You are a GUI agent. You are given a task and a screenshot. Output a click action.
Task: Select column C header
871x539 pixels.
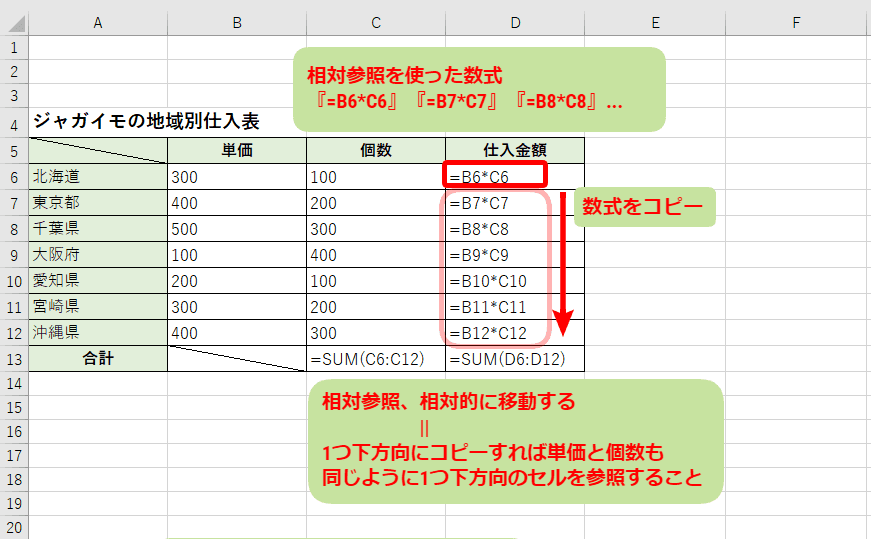pyautogui.click(x=376, y=23)
